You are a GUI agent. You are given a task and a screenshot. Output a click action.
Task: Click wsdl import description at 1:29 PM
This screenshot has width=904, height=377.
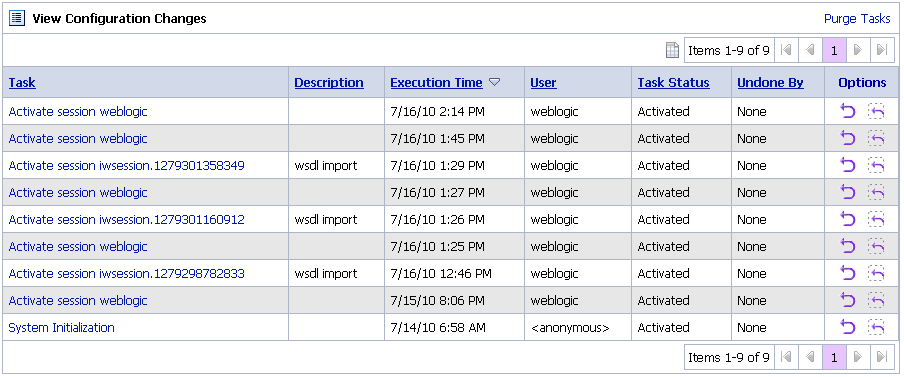click(x=326, y=165)
